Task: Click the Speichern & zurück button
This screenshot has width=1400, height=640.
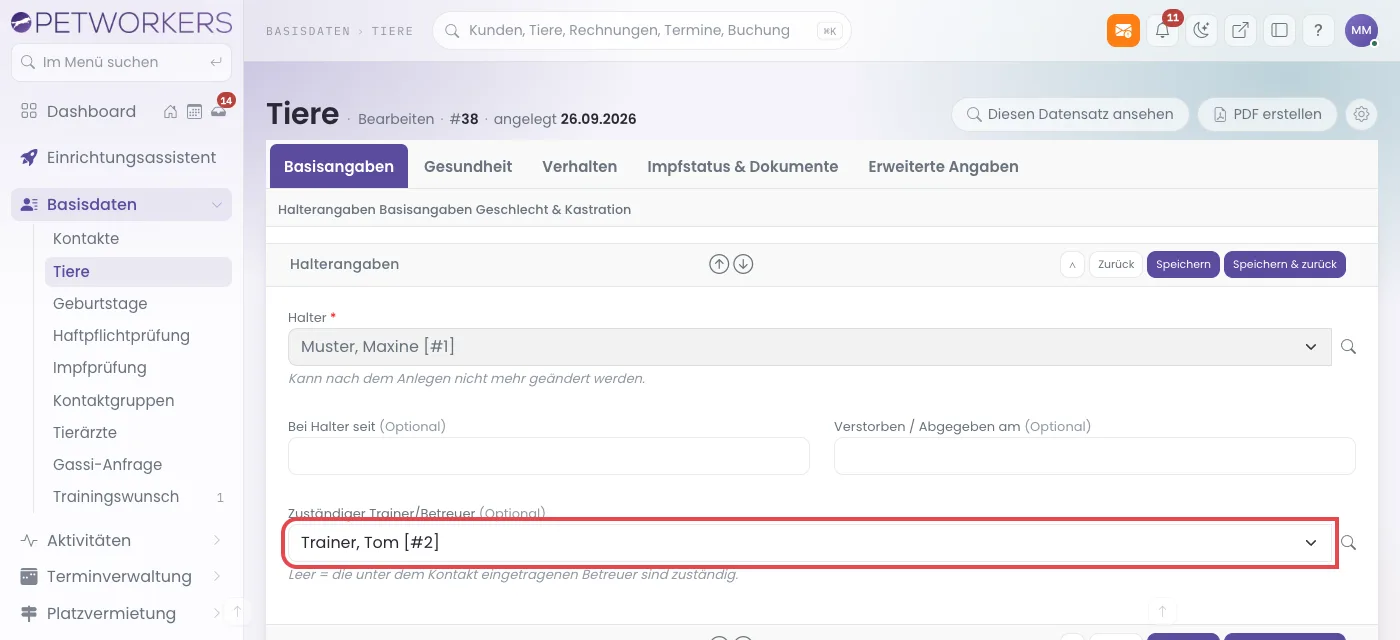Action: pos(1284,264)
